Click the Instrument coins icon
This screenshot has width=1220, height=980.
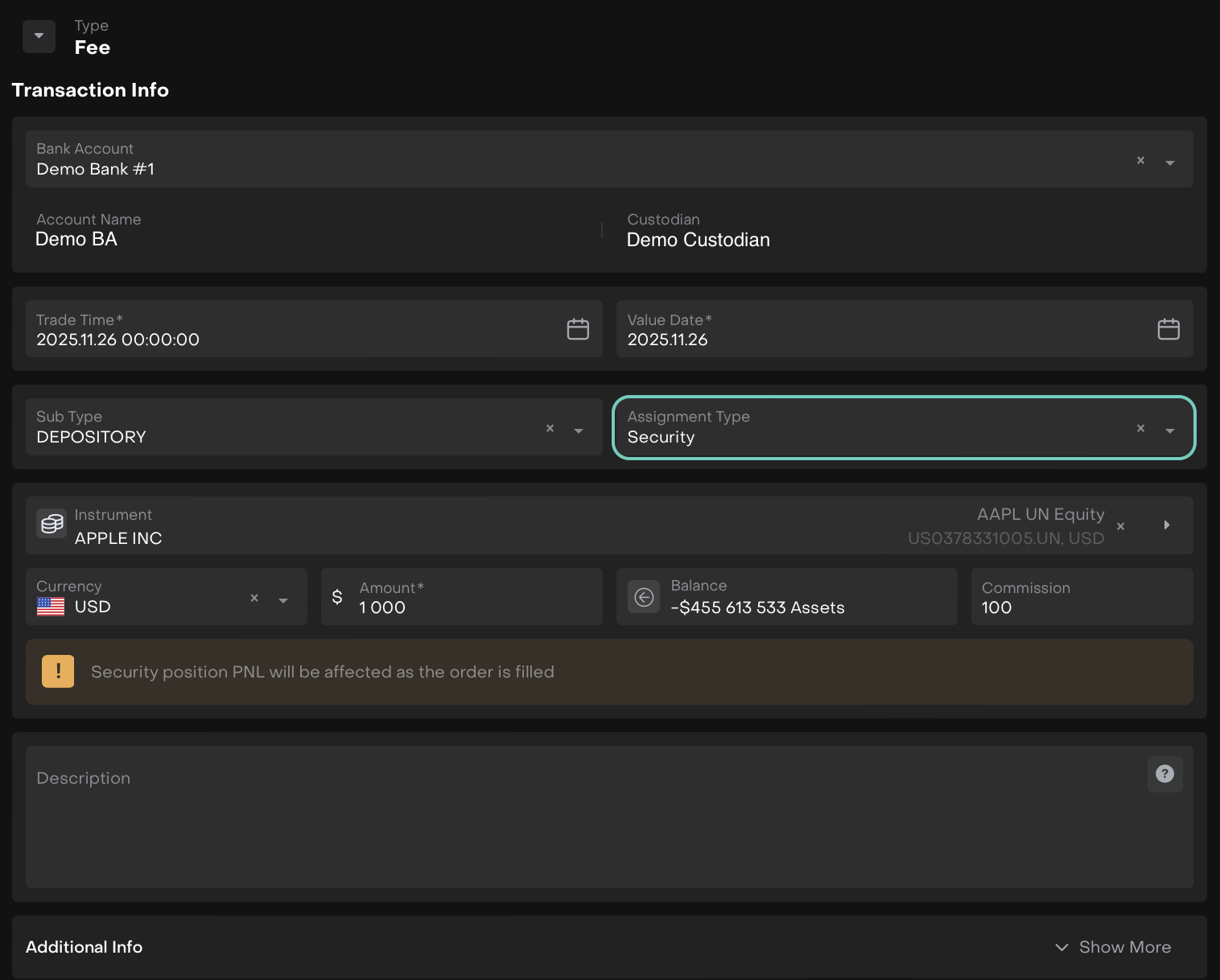[x=52, y=525]
